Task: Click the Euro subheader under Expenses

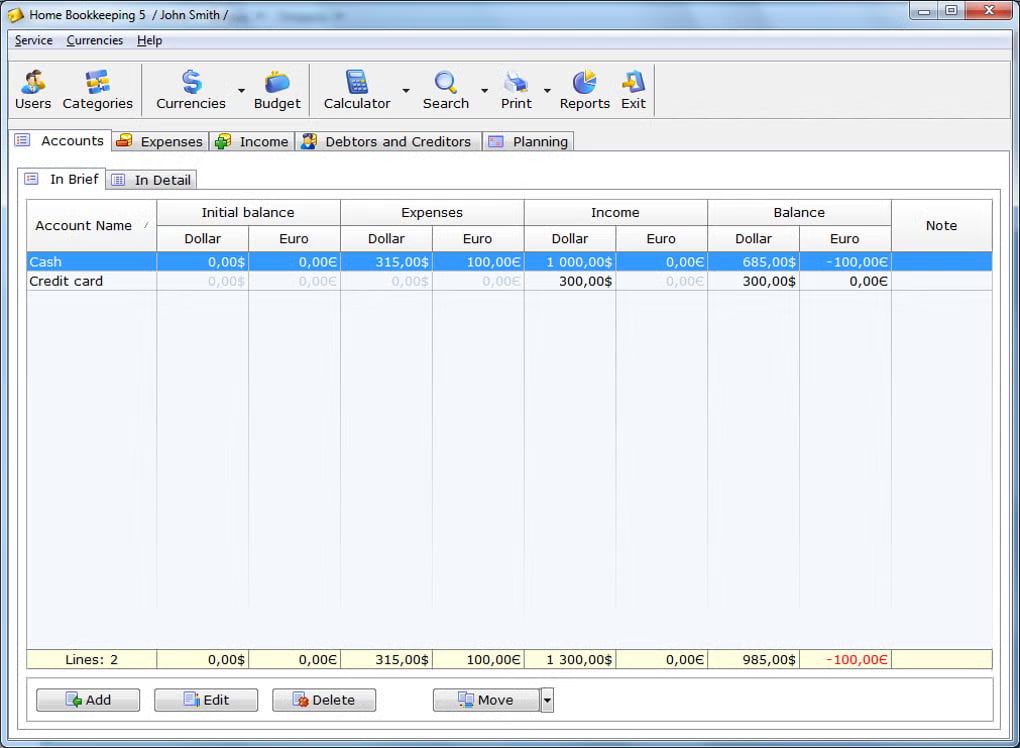Action: pyautogui.click(x=477, y=239)
